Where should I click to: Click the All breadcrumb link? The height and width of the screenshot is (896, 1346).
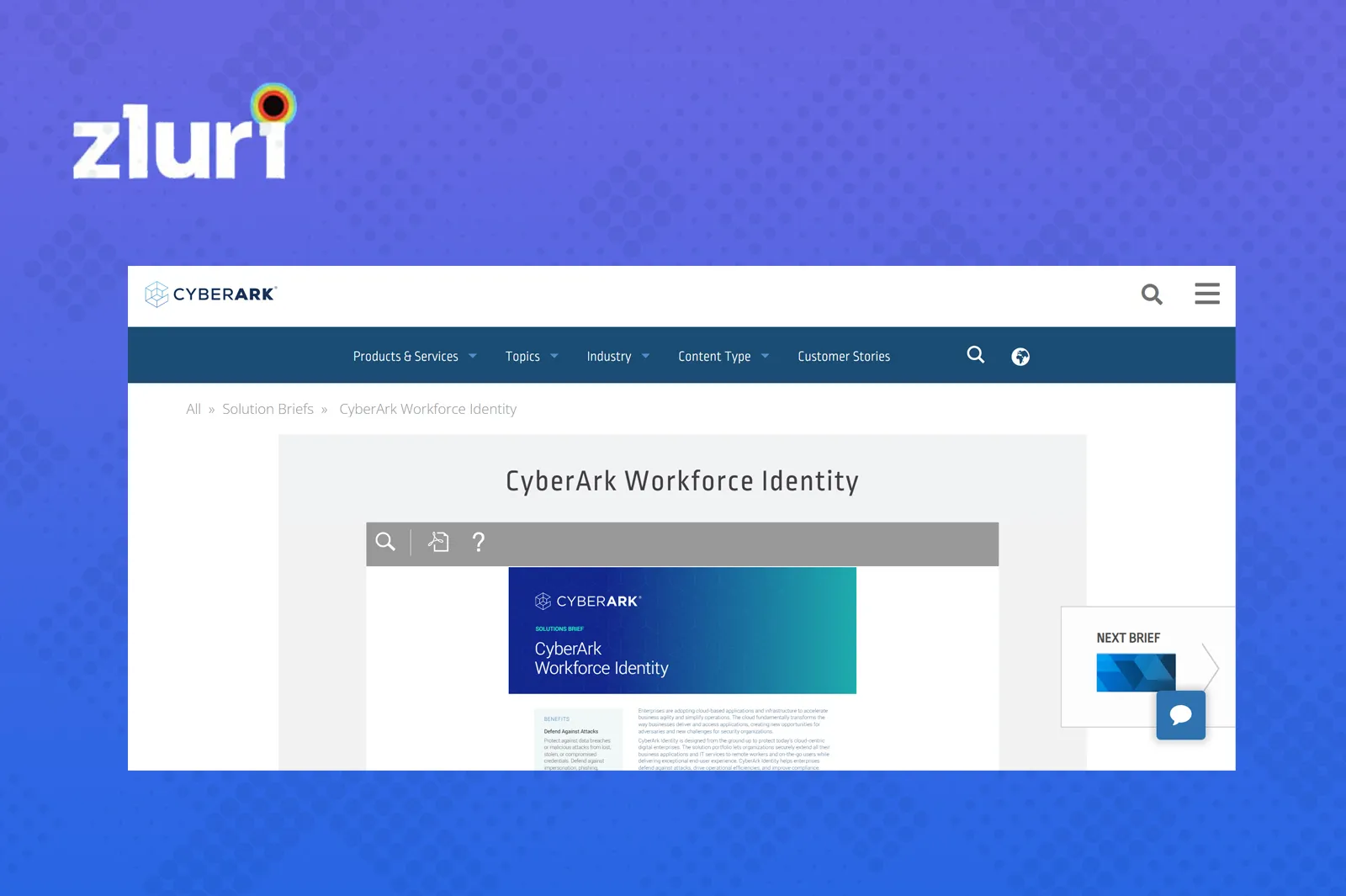[x=193, y=409]
